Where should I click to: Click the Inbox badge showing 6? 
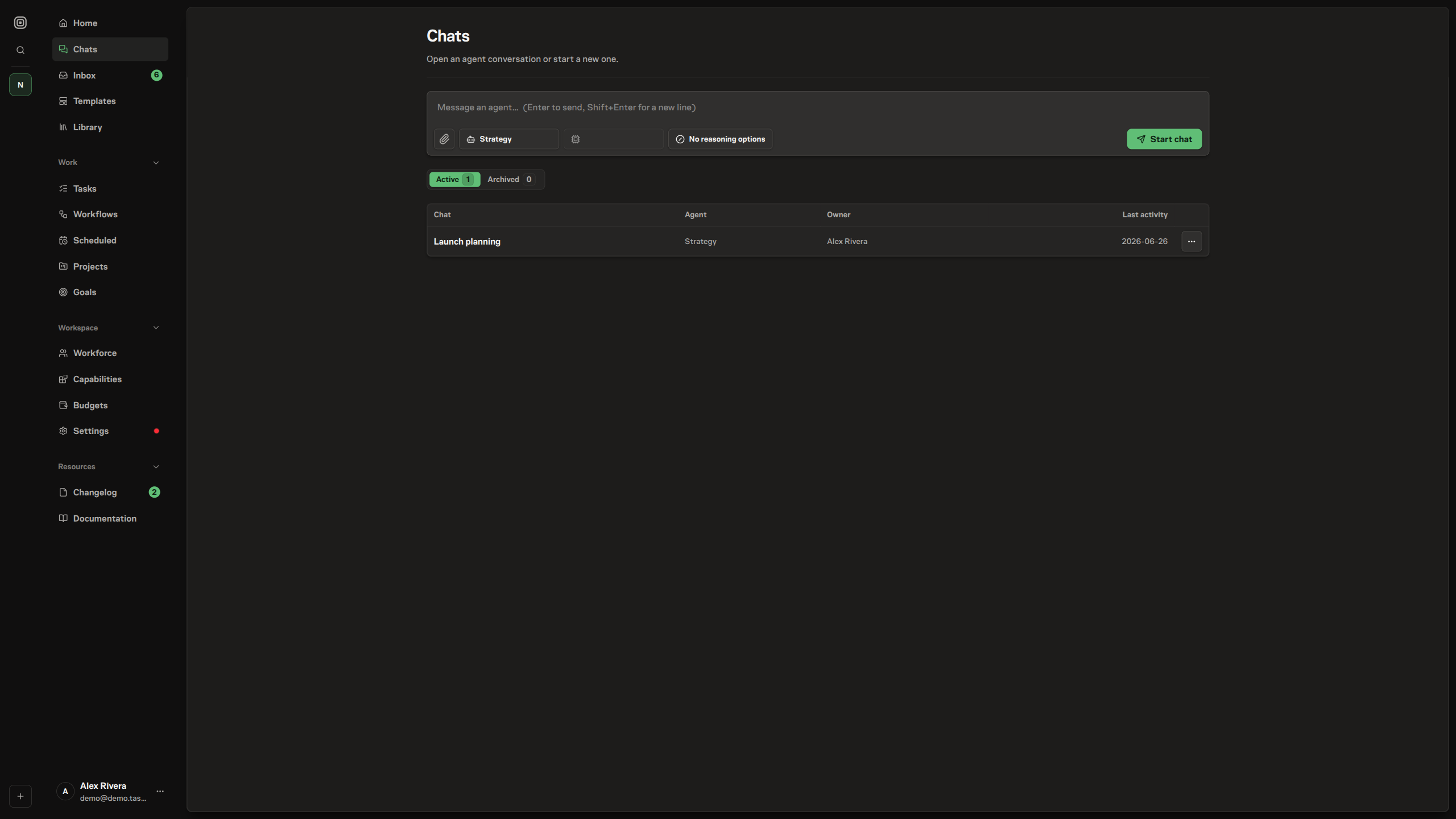coord(156,75)
